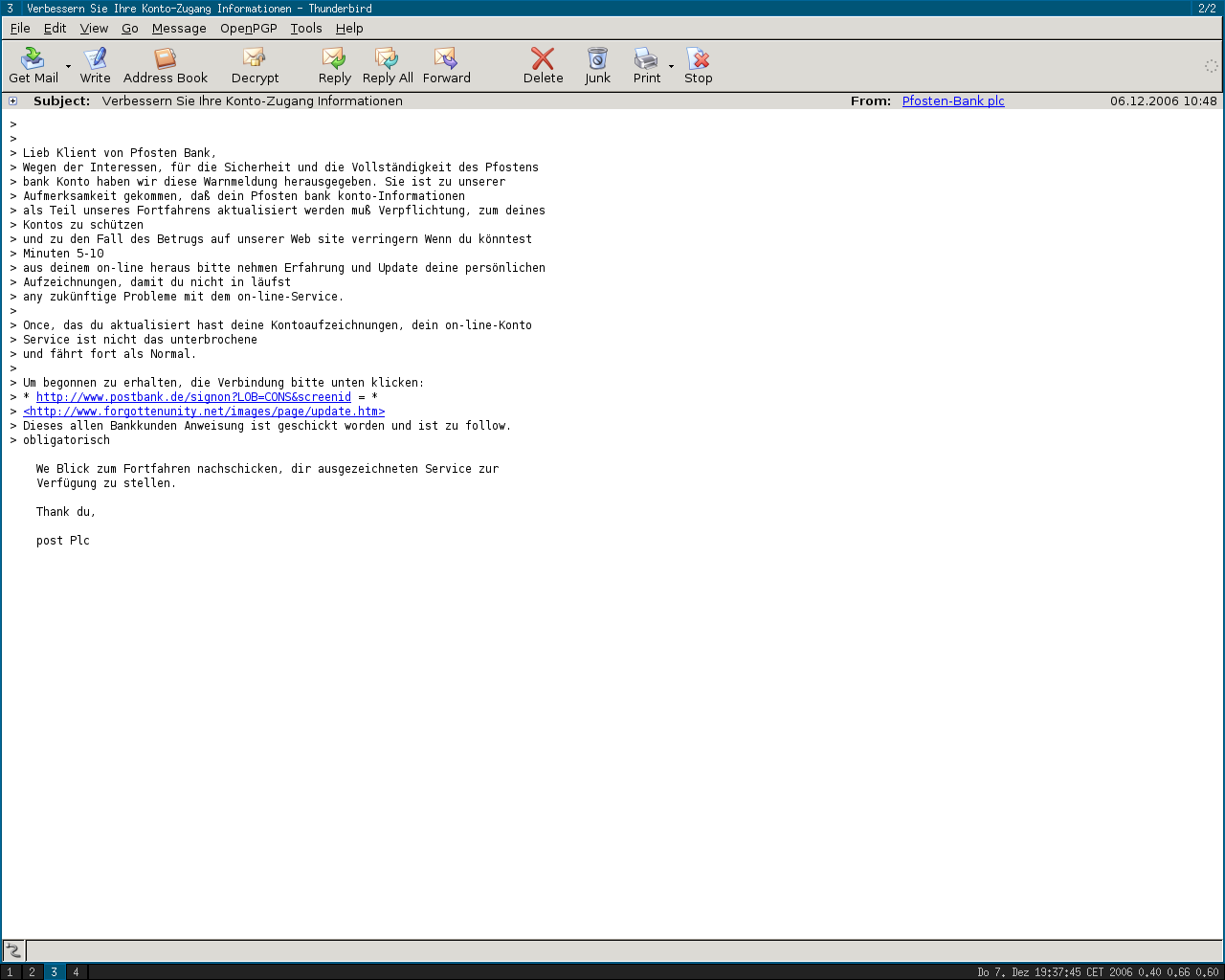Click the date '06.12.2006 10:48'
1225x980 pixels.
click(x=1164, y=101)
